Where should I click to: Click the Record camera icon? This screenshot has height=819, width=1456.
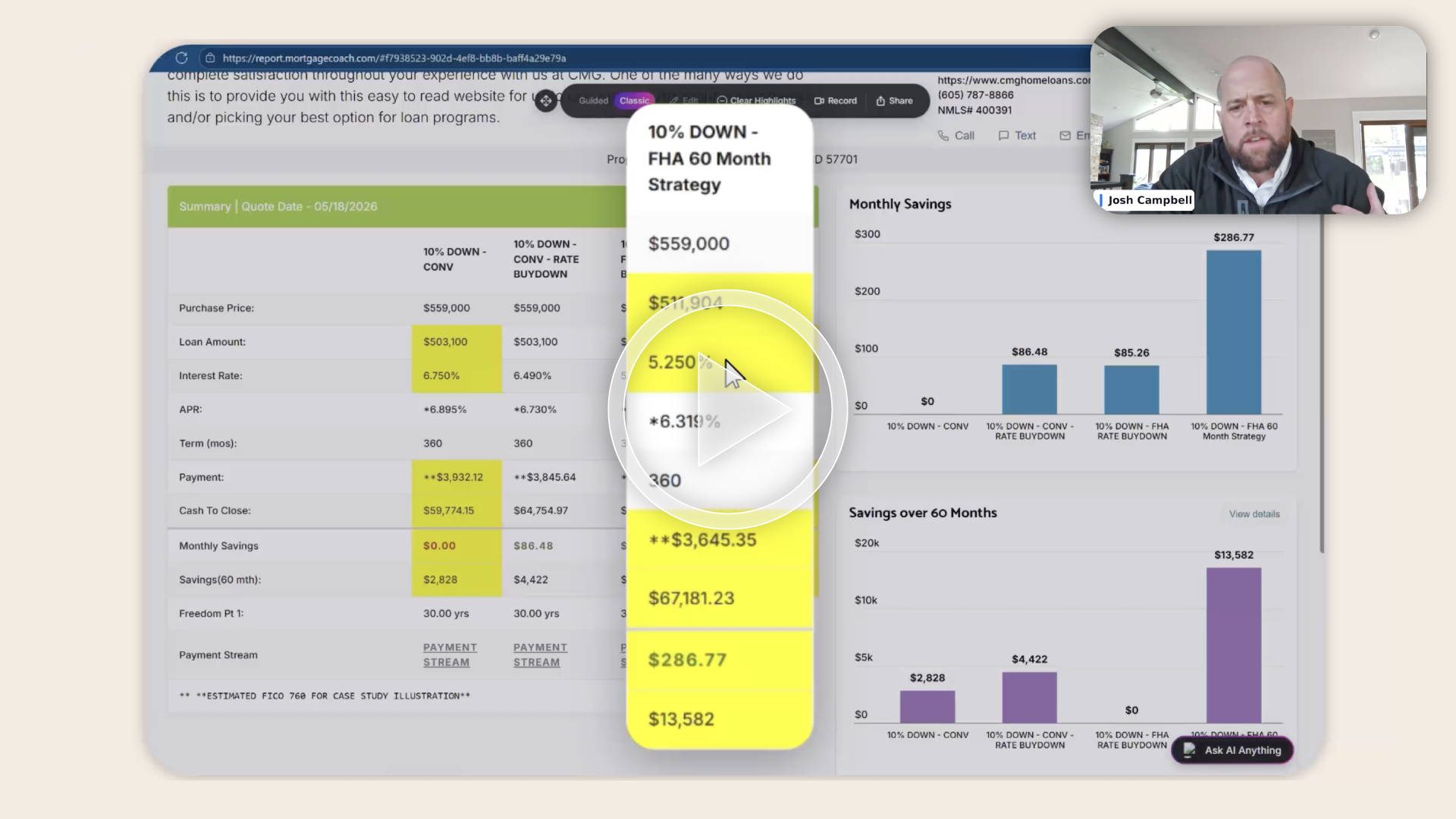tap(819, 101)
